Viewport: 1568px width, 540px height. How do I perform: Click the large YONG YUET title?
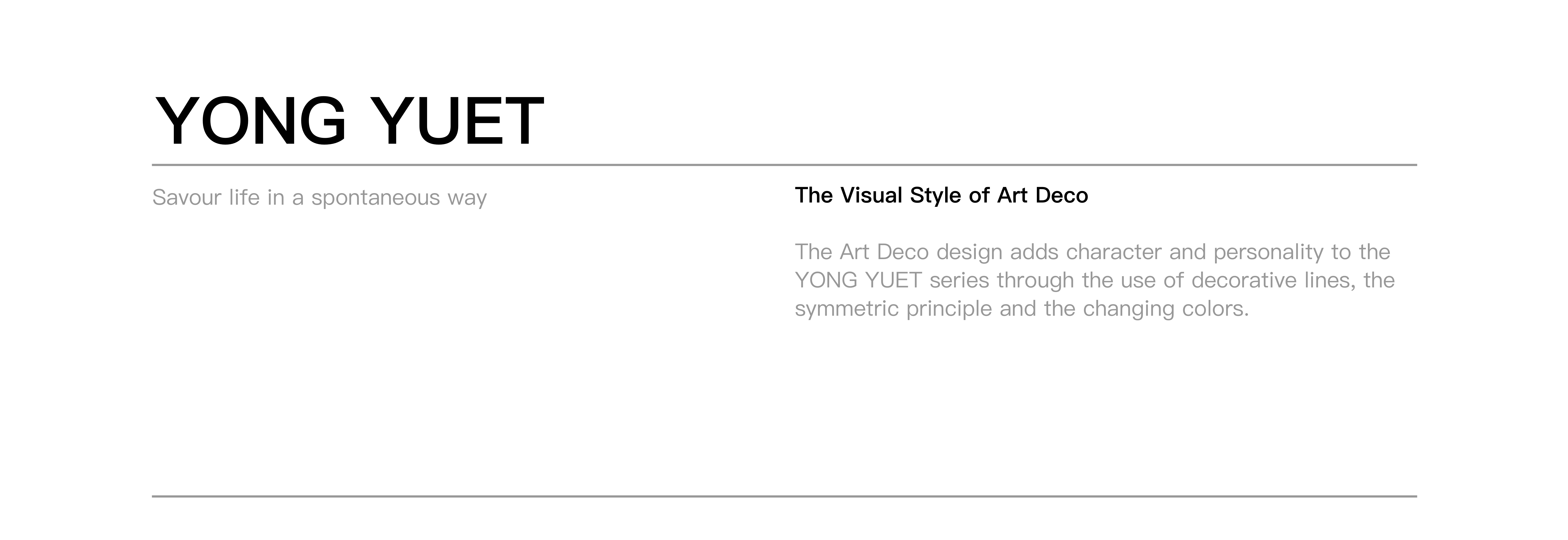pos(349,121)
